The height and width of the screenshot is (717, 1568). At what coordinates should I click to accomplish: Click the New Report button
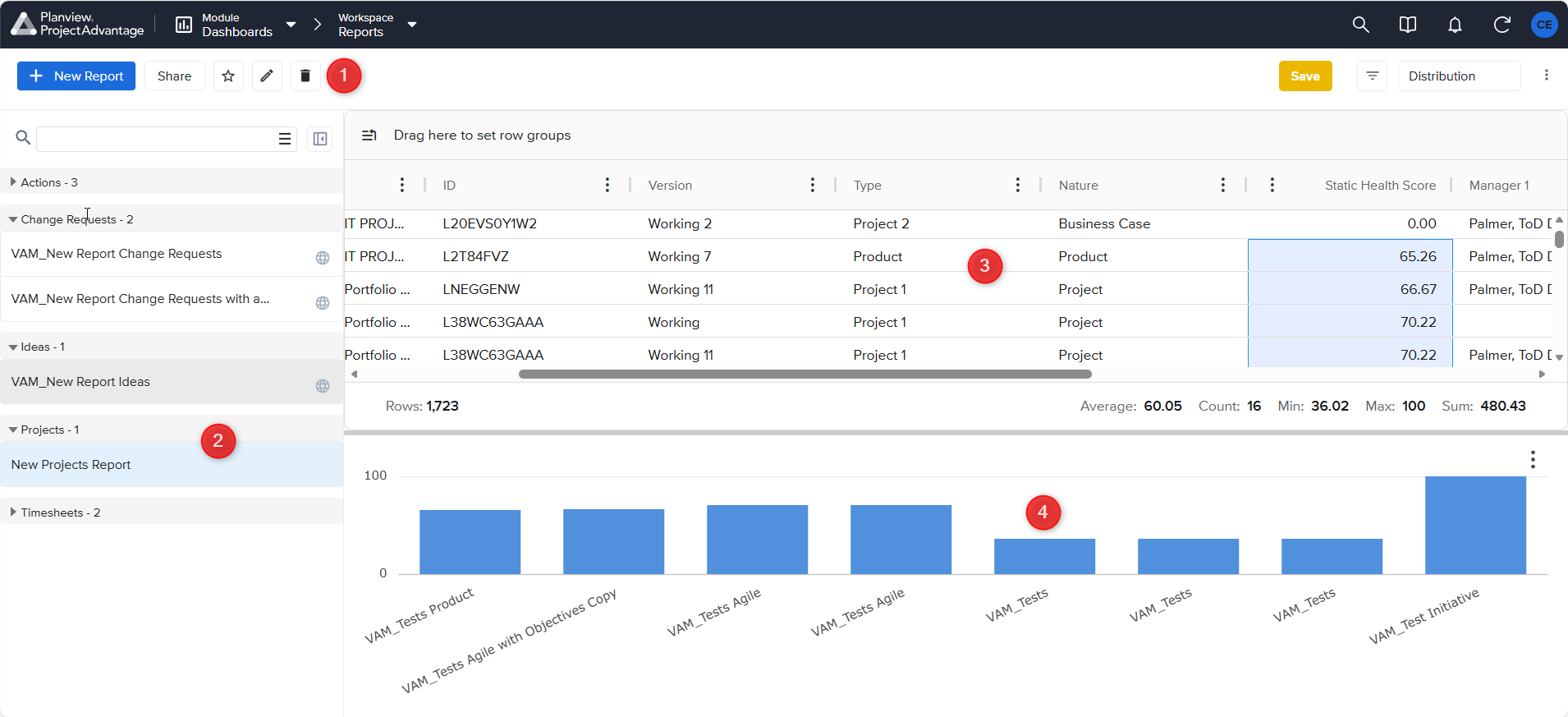(76, 76)
